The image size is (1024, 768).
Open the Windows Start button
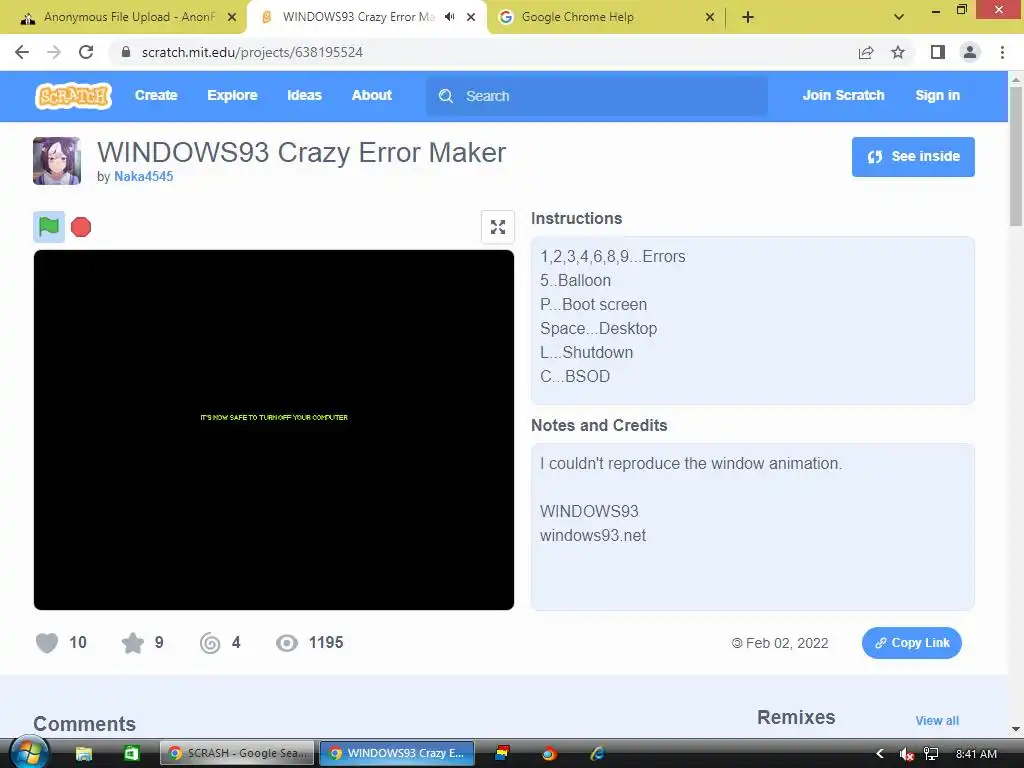pyautogui.click(x=29, y=754)
